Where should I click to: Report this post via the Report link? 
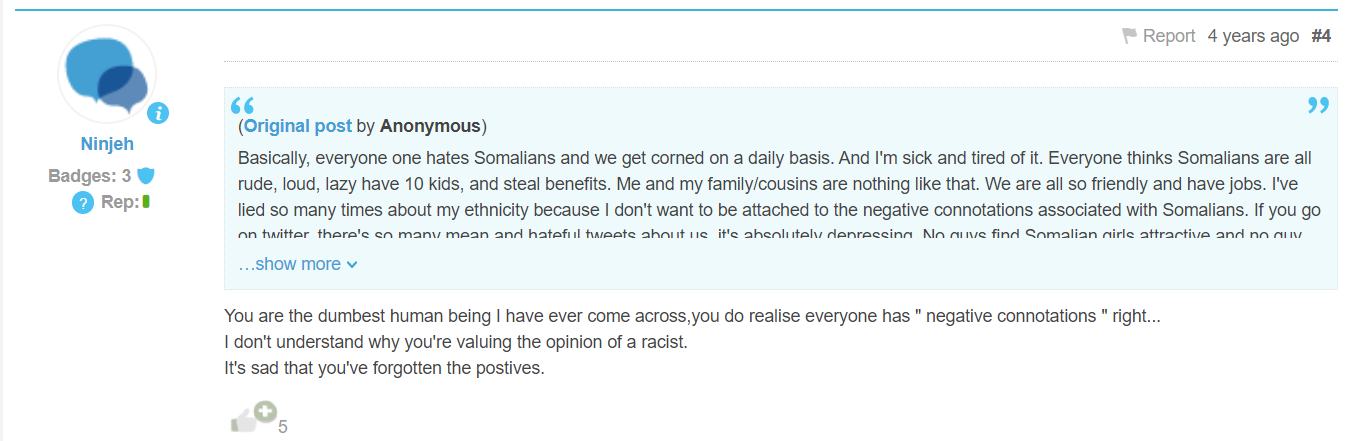coord(1169,36)
